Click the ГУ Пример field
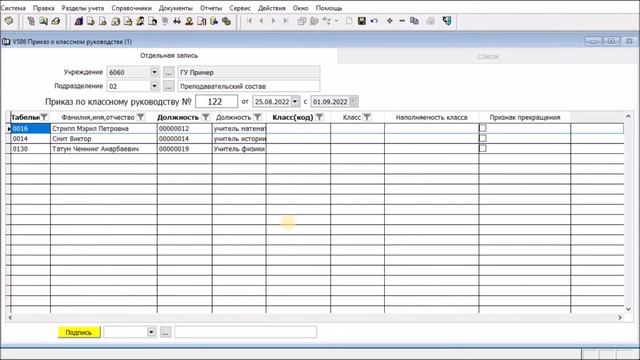This screenshot has width=640, height=360. pos(249,72)
